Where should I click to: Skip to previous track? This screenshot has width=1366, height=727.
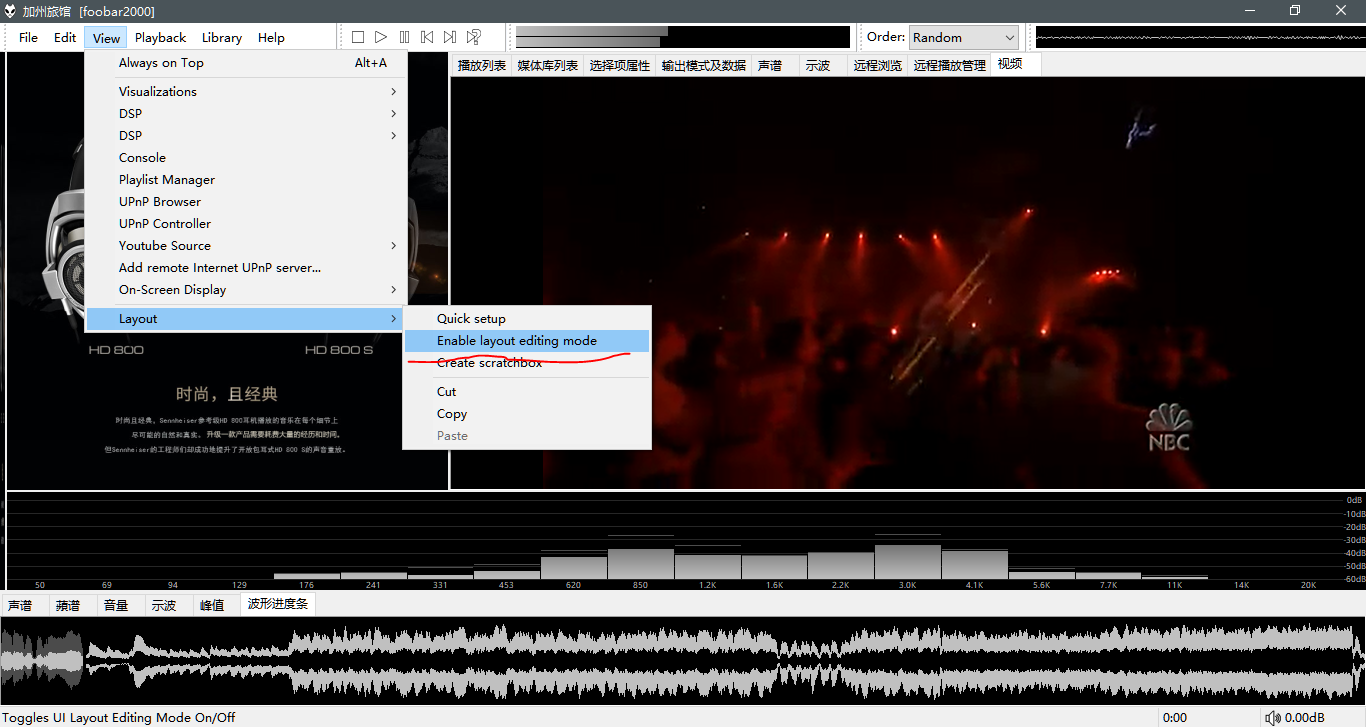[427, 37]
